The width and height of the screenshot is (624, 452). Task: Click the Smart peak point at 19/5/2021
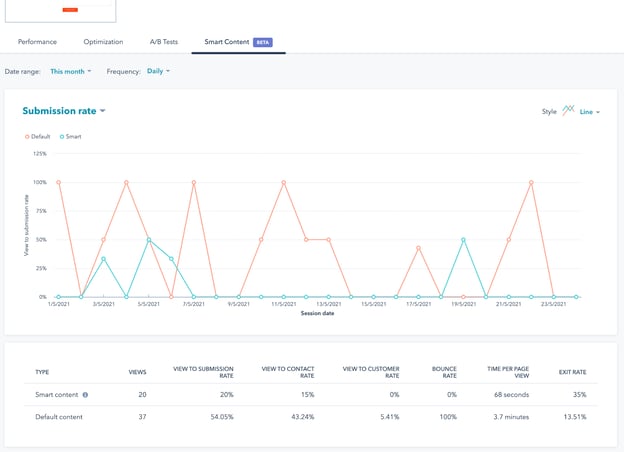coord(463,240)
